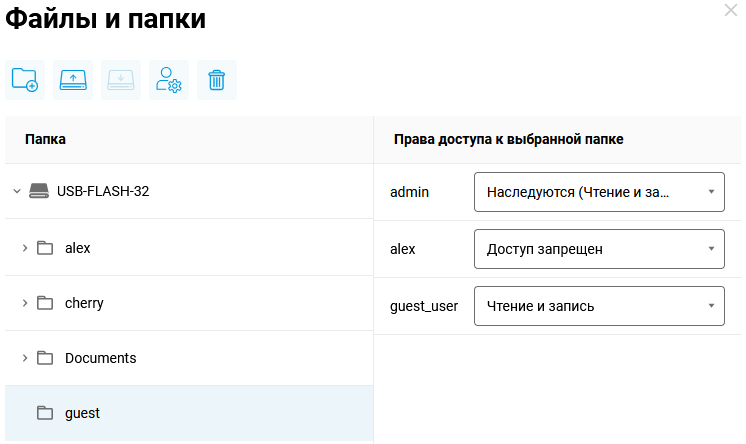Click the folder icon beside guest
746x444 pixels.
45,413
